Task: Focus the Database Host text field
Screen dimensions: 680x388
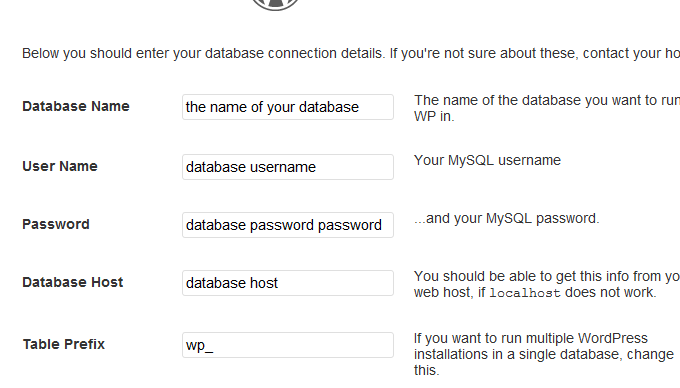Action: click(x=288, y=283)
